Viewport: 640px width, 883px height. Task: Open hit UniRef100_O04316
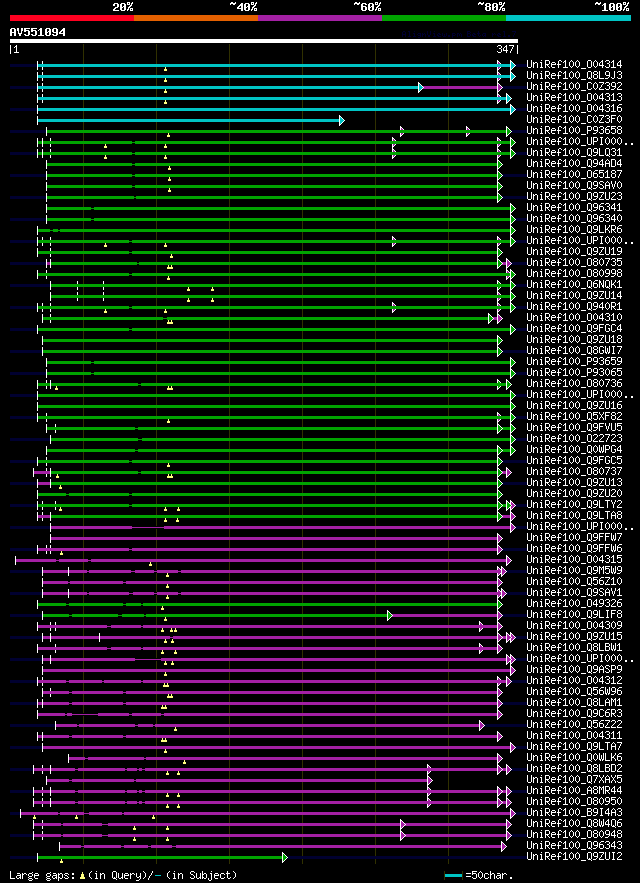574,109
